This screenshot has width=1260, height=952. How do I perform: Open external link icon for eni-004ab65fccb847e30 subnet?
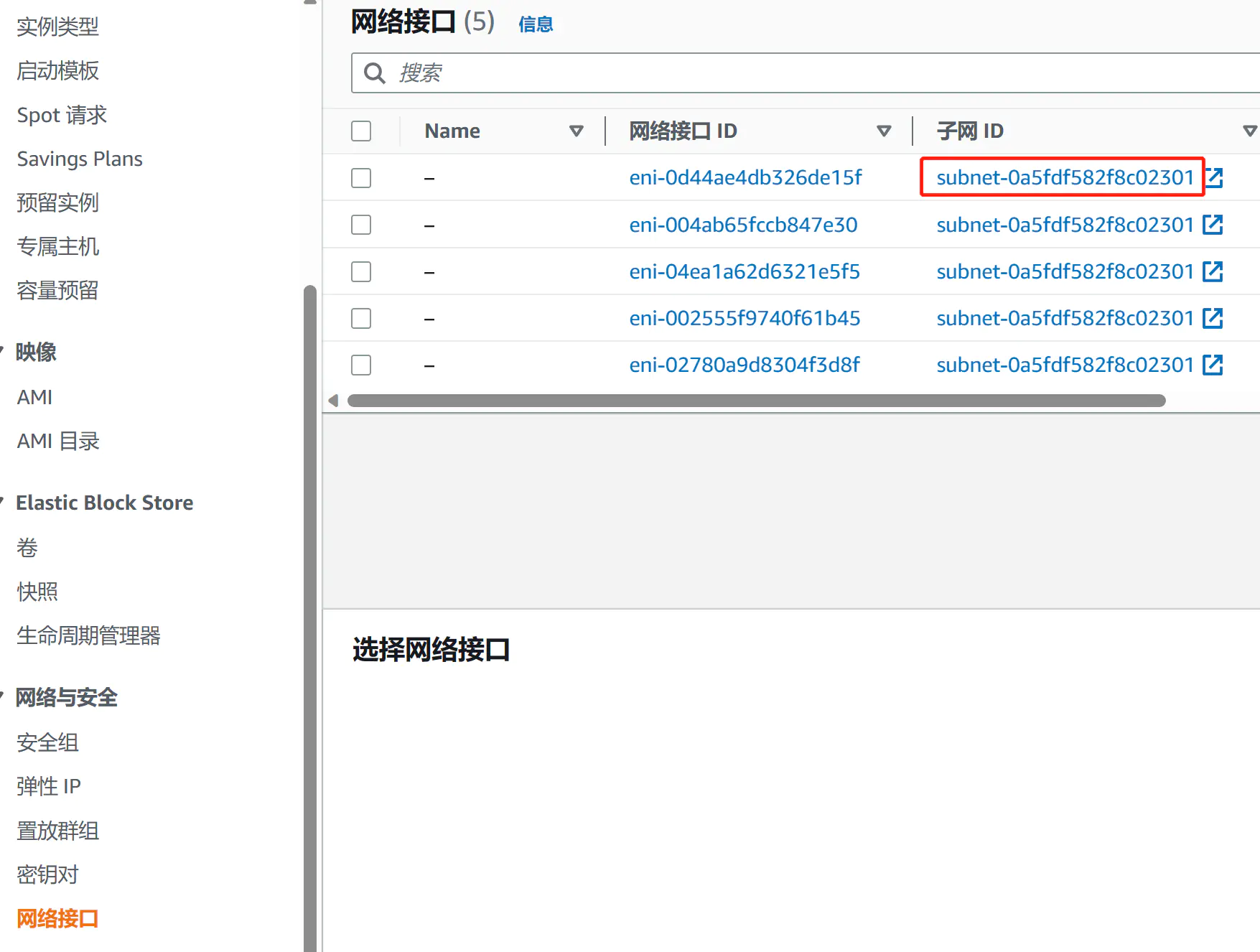tap(1213, 225)
